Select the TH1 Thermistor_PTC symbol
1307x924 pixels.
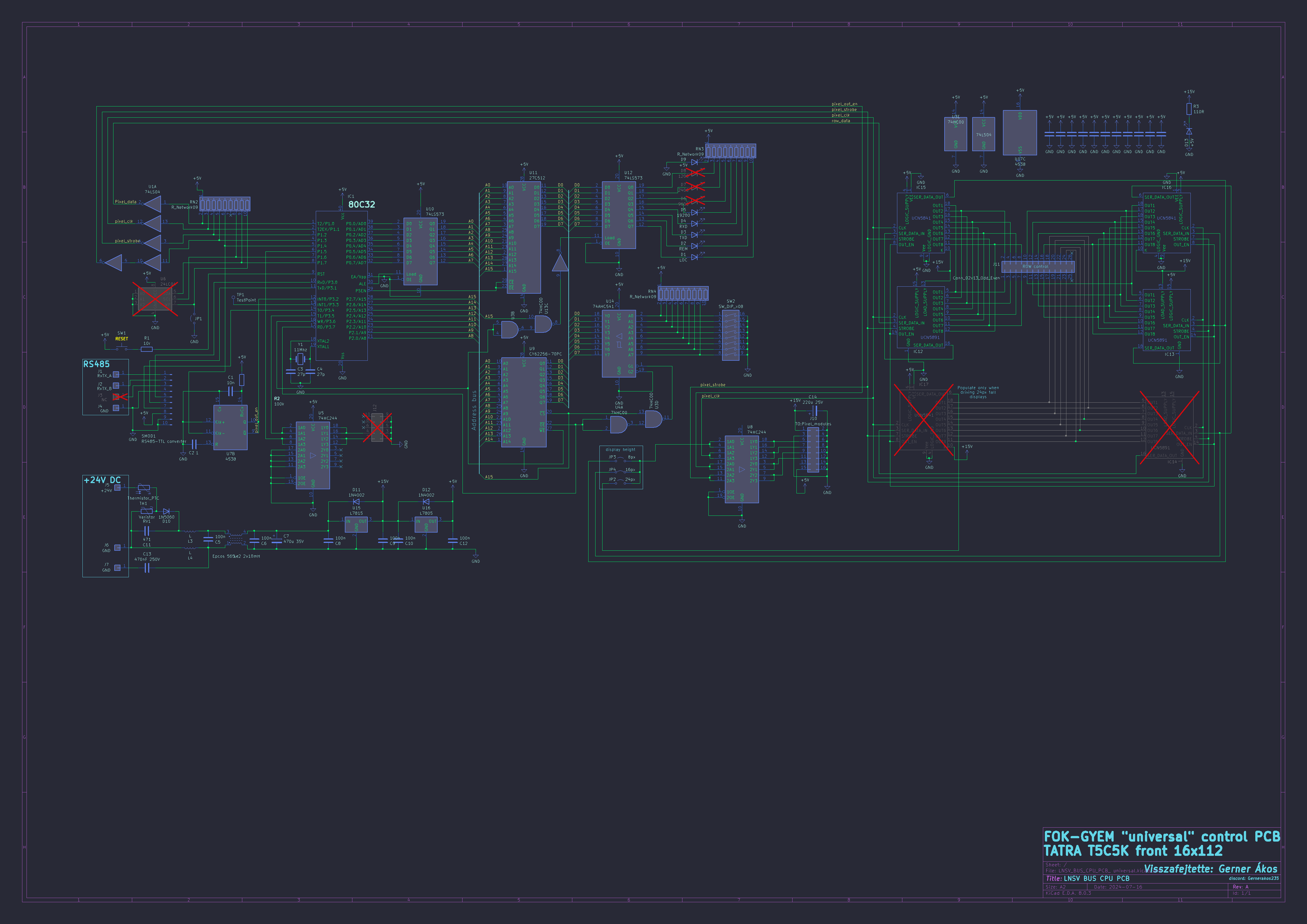click(143, 488)
